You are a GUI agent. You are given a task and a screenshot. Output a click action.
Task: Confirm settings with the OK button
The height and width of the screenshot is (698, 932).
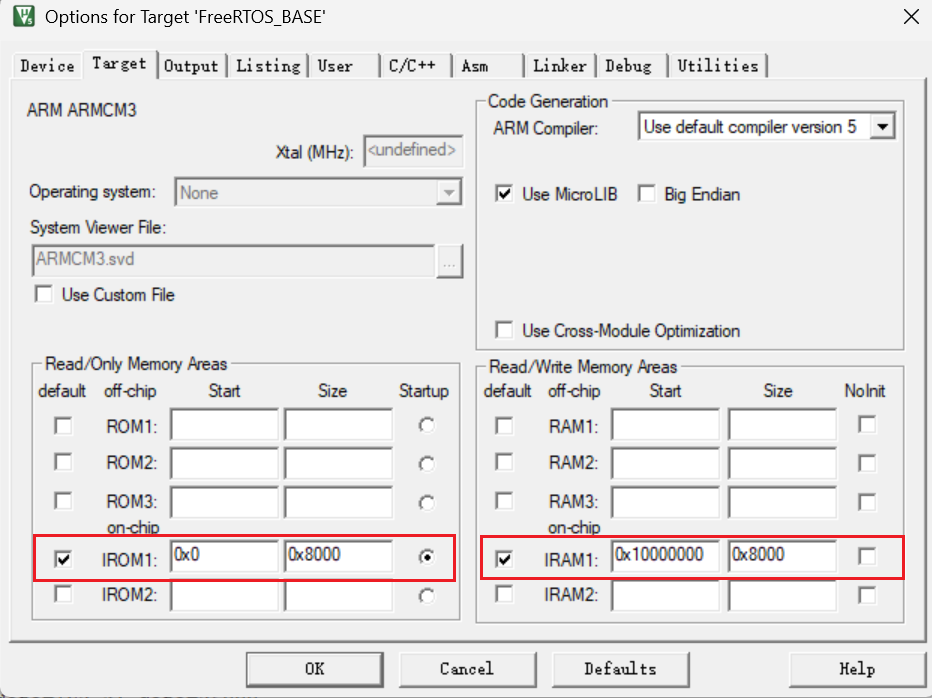315,669
